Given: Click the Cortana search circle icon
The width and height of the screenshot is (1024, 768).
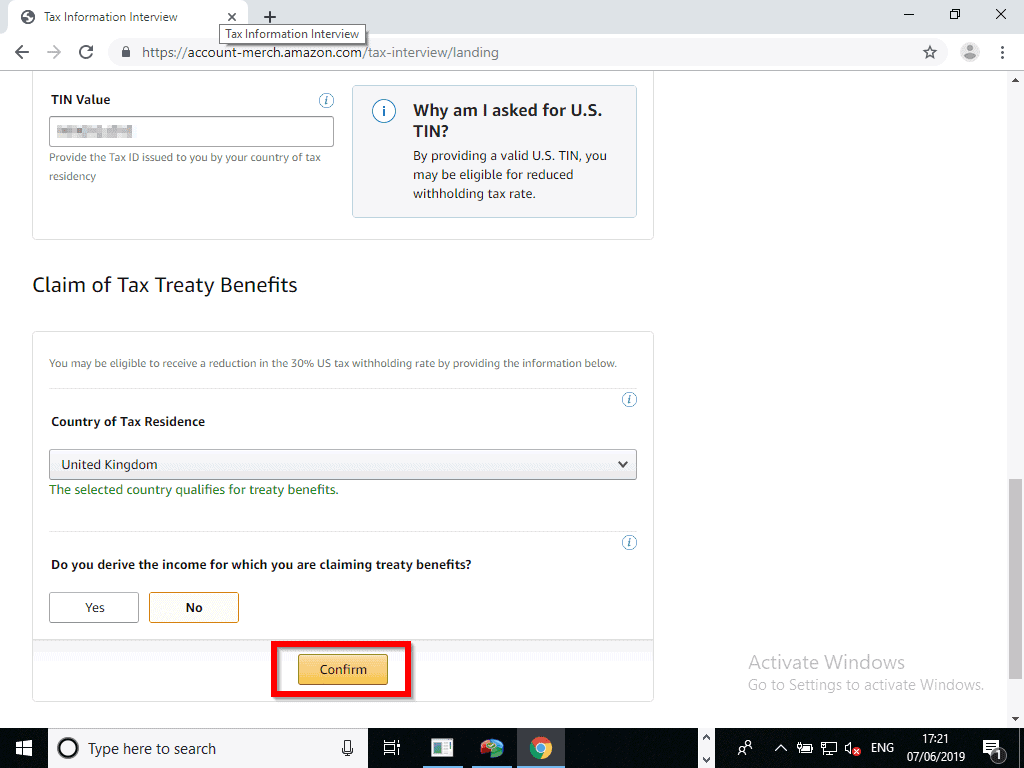Looking at the screenshot, I should (x=68, y=748).
